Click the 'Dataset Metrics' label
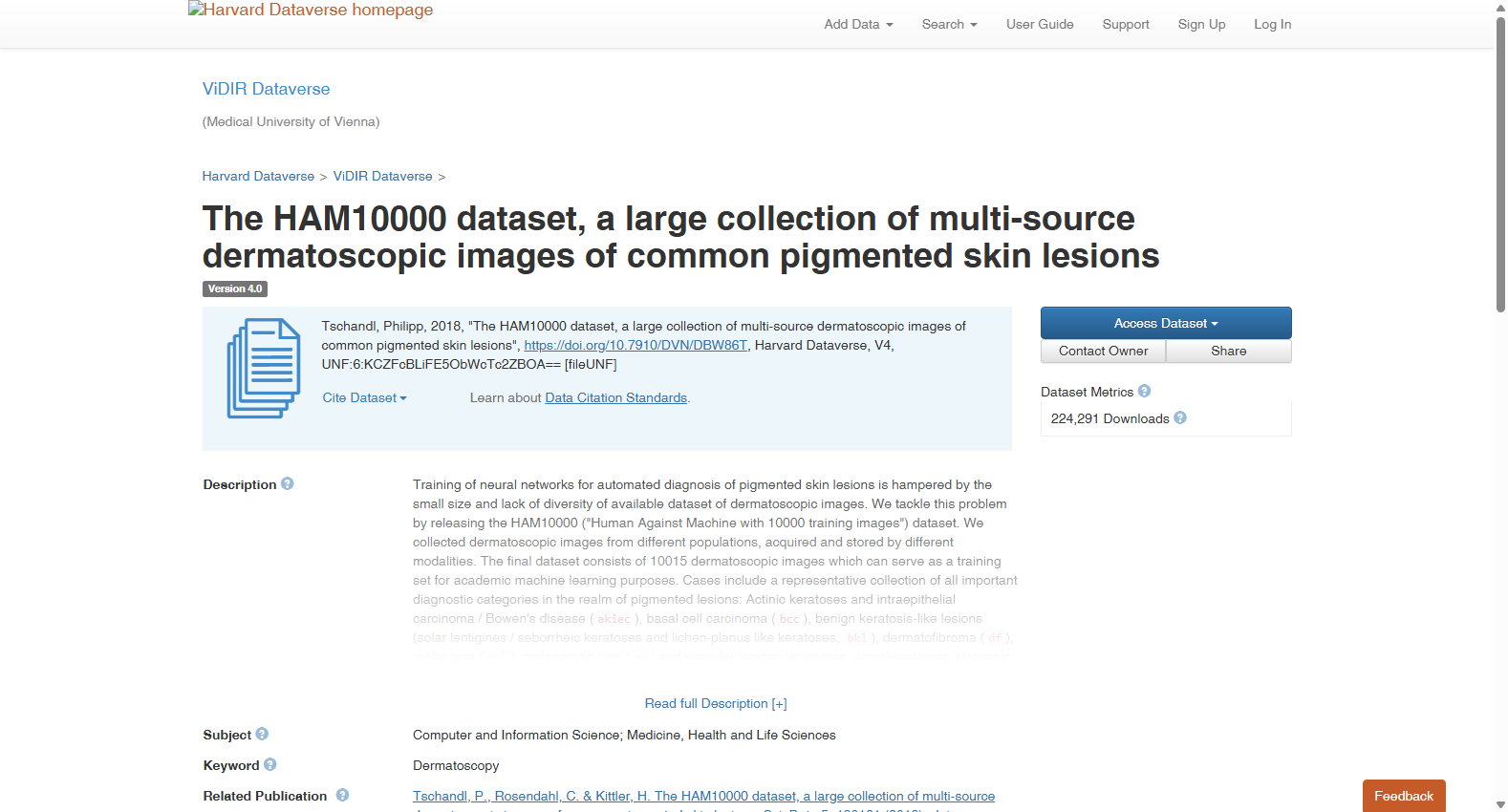The width and height of the screenshot is (1508, 812). [x=1087, y=392]
